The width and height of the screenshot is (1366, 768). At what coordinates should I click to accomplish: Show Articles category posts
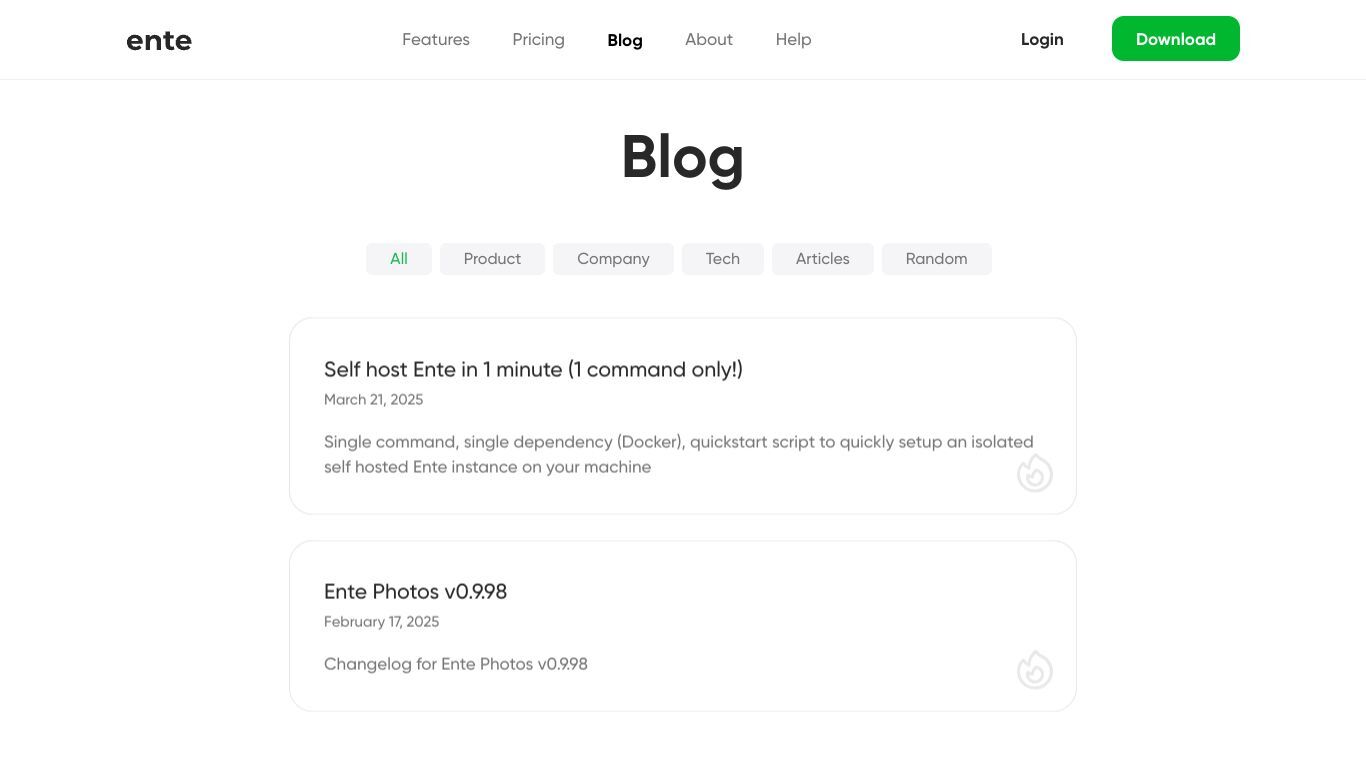[823, 259]
